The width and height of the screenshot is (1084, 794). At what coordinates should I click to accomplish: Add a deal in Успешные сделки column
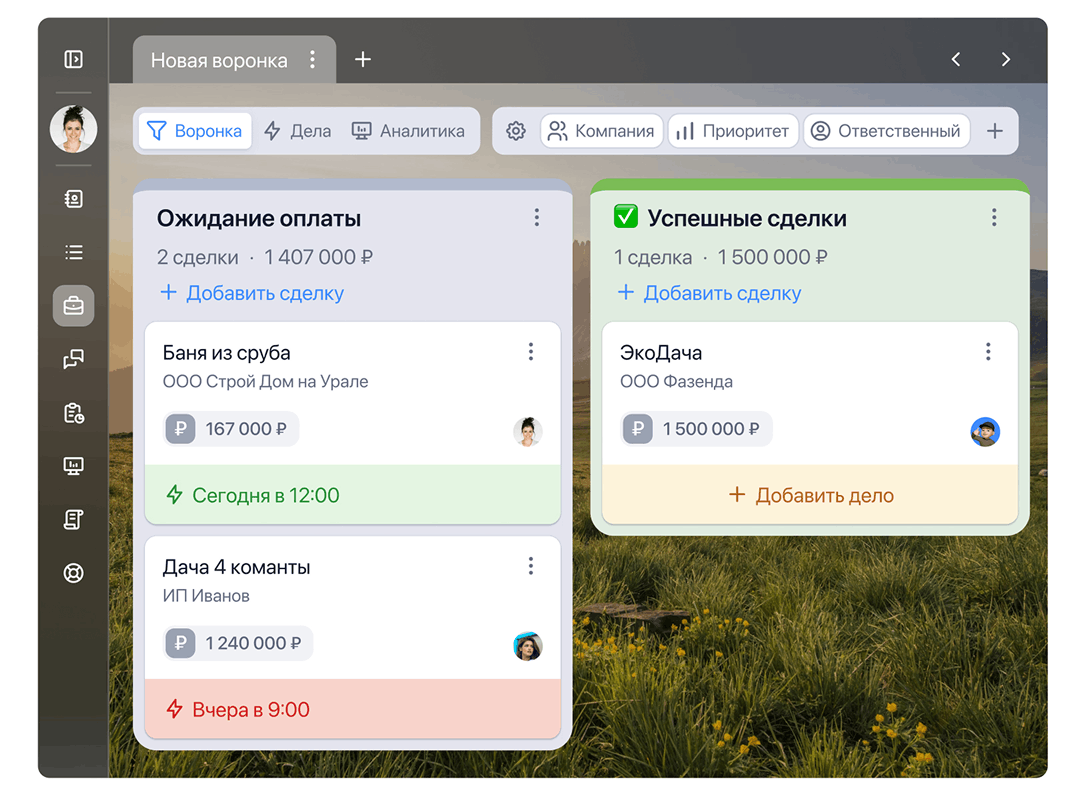709,293
